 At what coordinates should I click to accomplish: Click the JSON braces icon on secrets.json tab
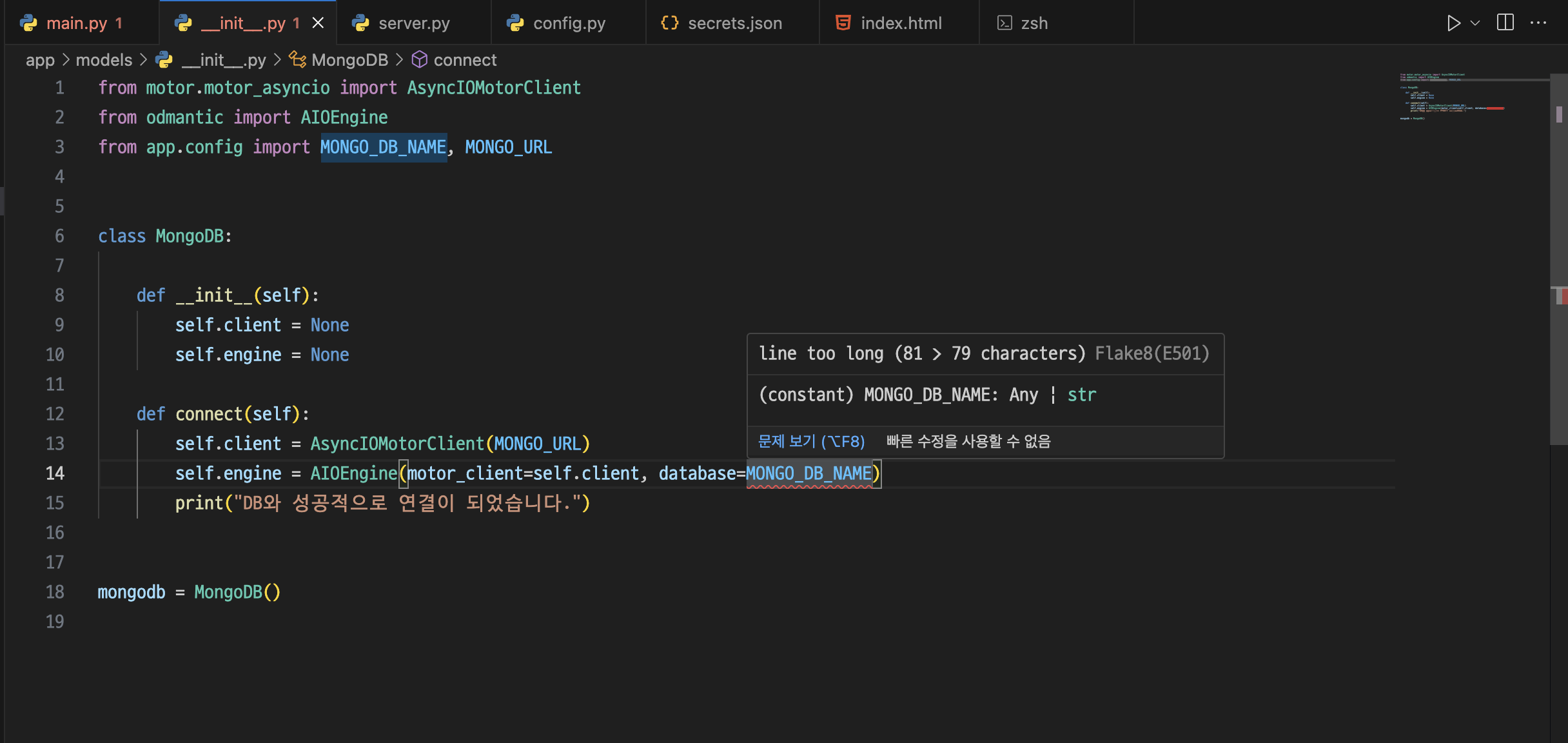(670, 23)
